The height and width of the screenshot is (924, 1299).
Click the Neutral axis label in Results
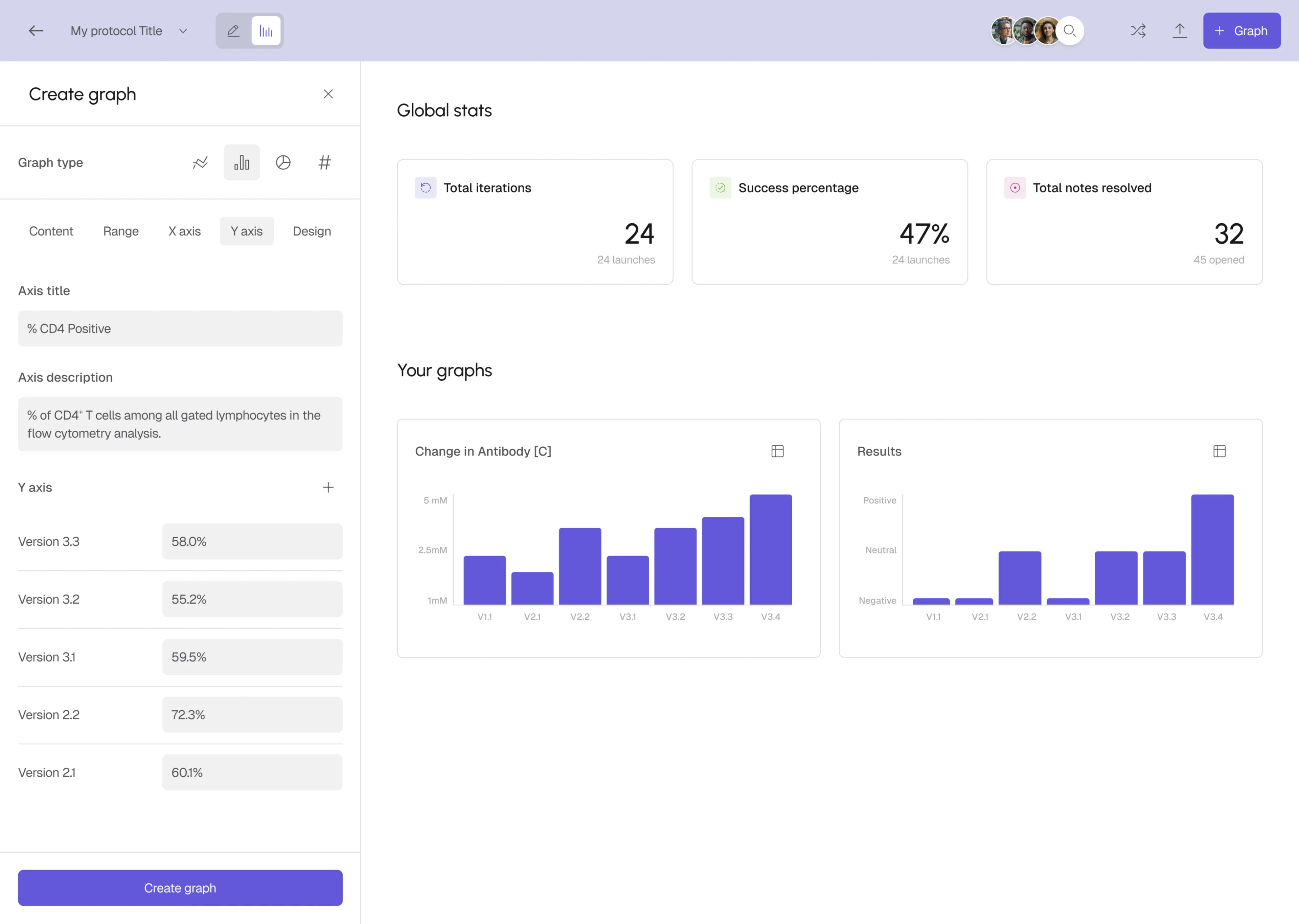tap(881, 549)
